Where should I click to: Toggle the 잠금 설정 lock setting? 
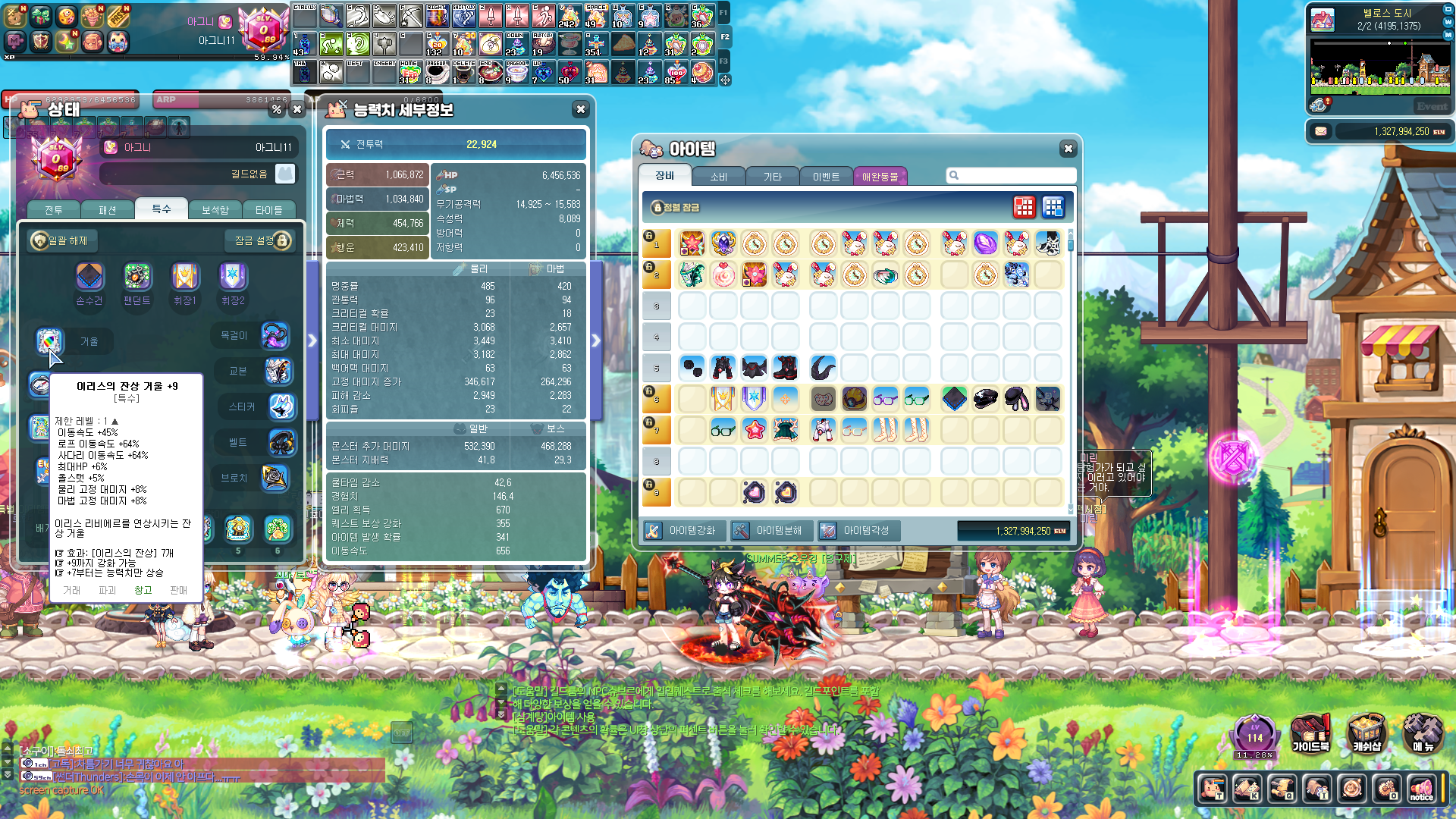[x=261, y=240]
